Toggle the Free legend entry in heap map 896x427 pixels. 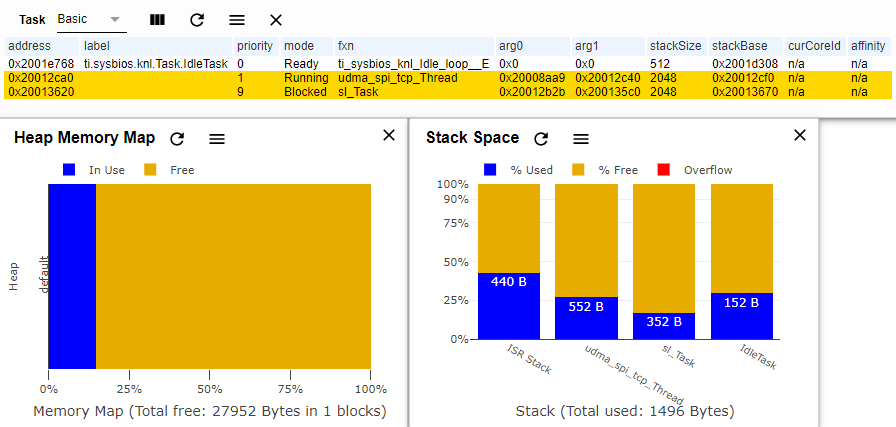tap(169, 170)
